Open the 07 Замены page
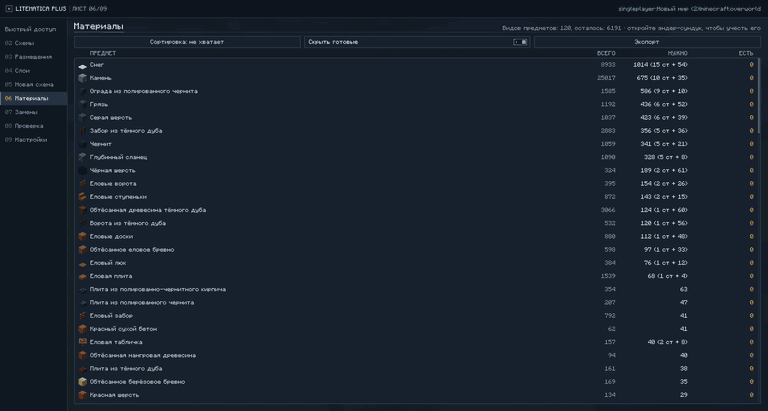 33,112
